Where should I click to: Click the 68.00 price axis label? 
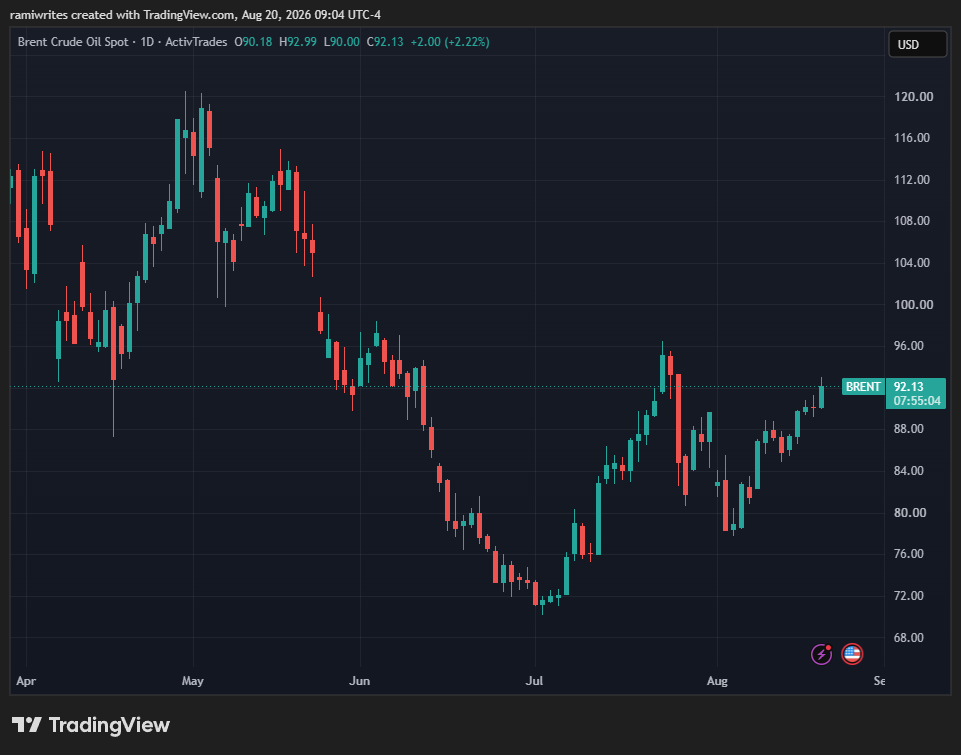(x=908, y=638)
